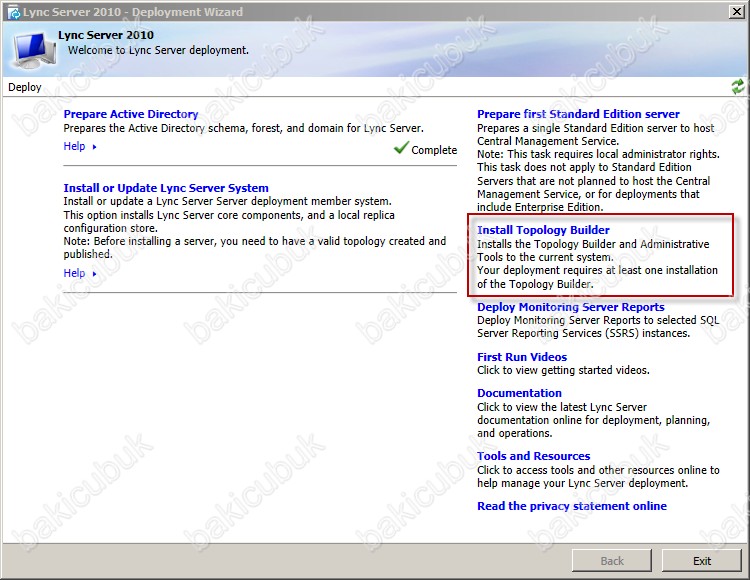Screen dimensions: 750x580
Task: Click the 'Help' text under Install or Update section
Action: point(75,273)
